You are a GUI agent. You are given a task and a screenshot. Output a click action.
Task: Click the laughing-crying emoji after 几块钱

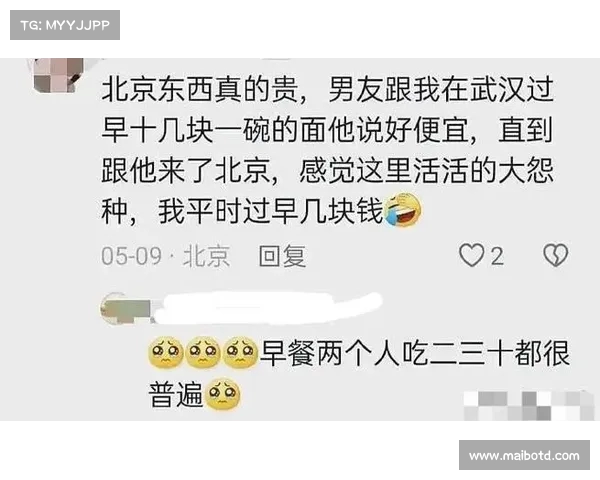coord(403,210)
